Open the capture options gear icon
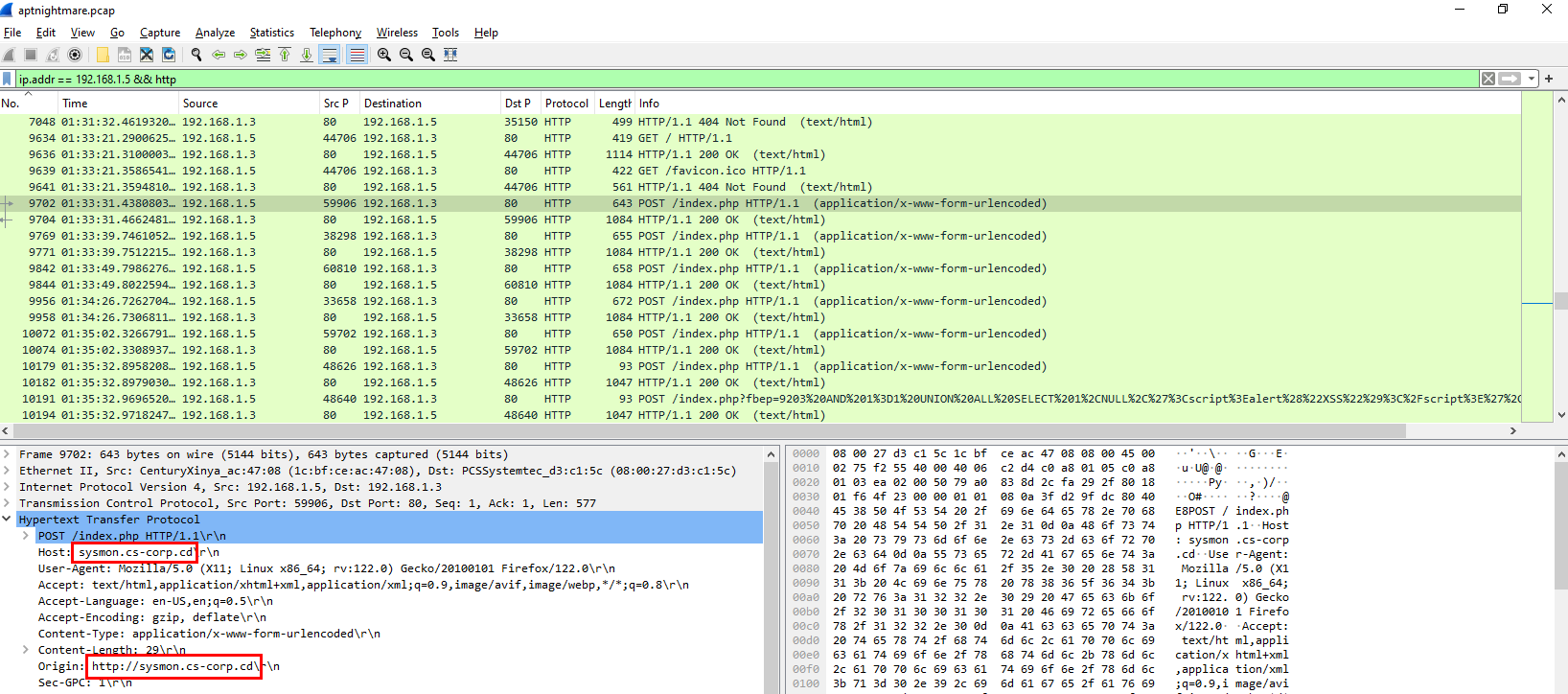Image resolution: width=1568 pixels, height=694 pixels. [75, 55]
